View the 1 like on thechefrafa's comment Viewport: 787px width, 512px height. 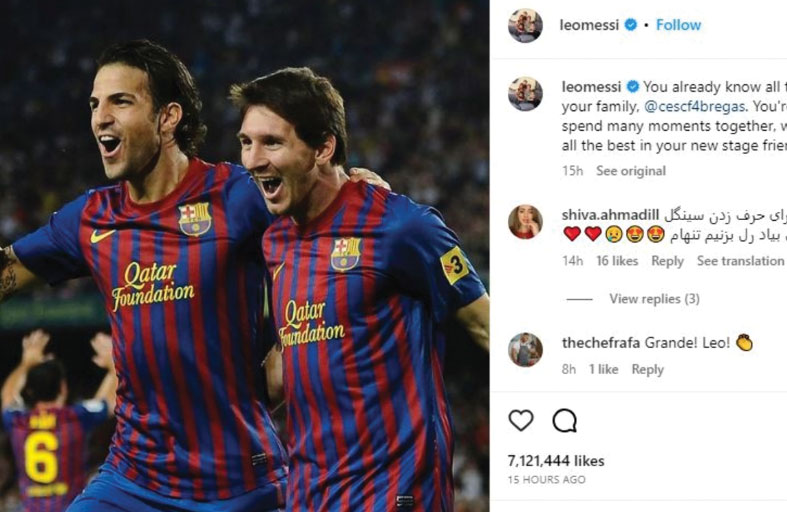(603, 369)
